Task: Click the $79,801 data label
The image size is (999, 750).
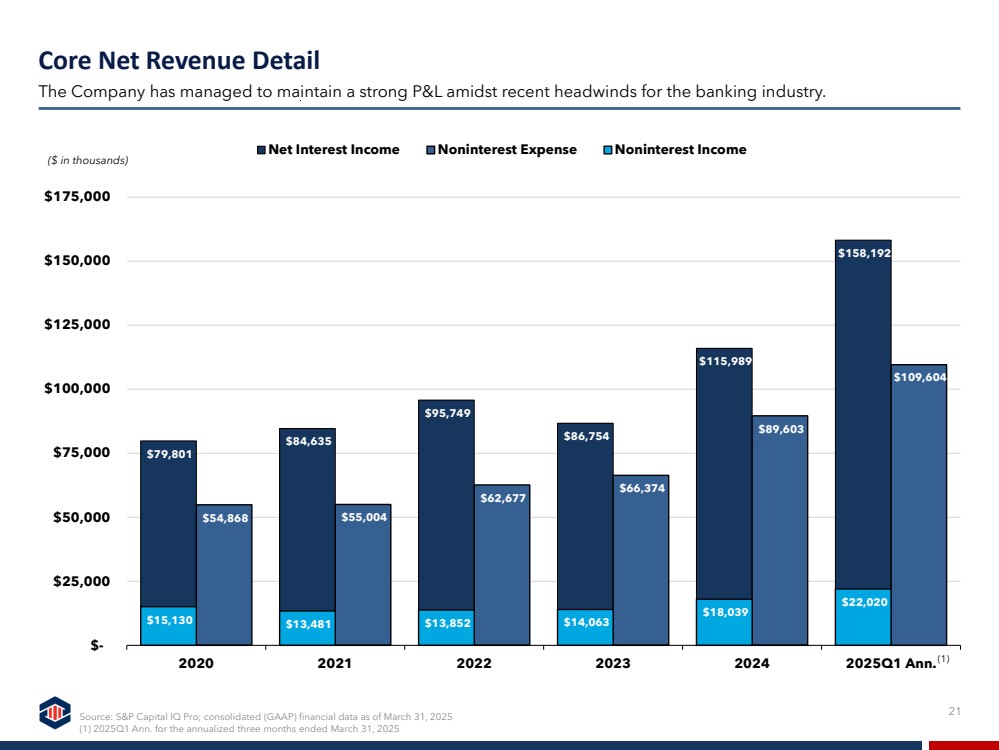Action: [169, 454]
